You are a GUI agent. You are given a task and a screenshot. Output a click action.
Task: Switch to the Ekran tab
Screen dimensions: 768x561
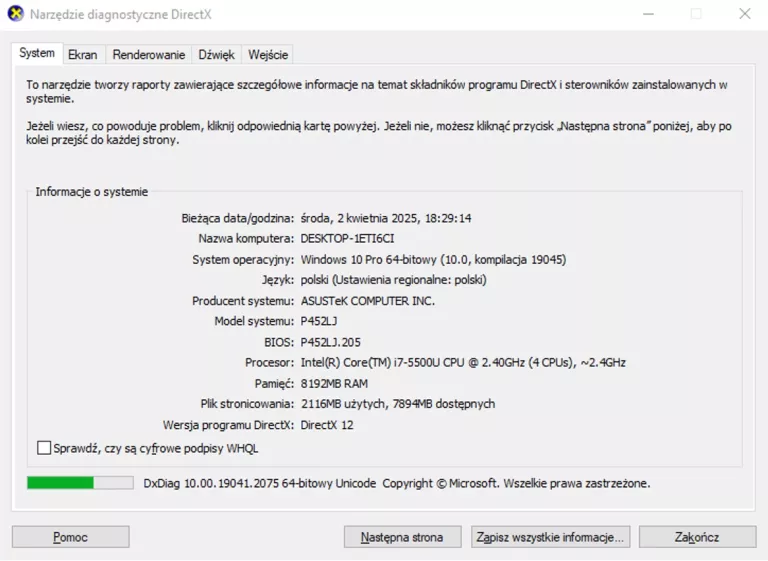pos(82,54)
